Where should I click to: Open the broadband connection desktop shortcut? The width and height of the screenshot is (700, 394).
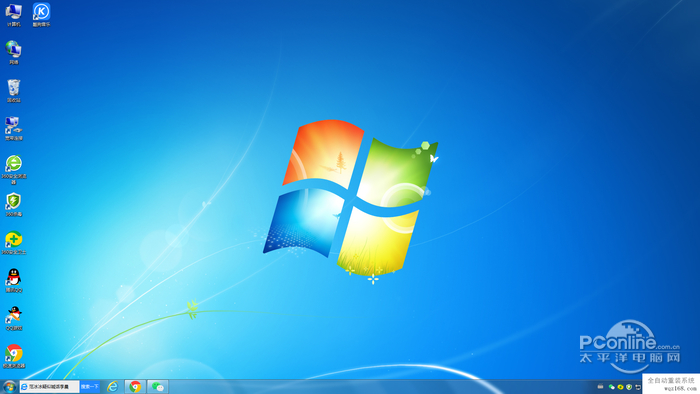(13, 129)
